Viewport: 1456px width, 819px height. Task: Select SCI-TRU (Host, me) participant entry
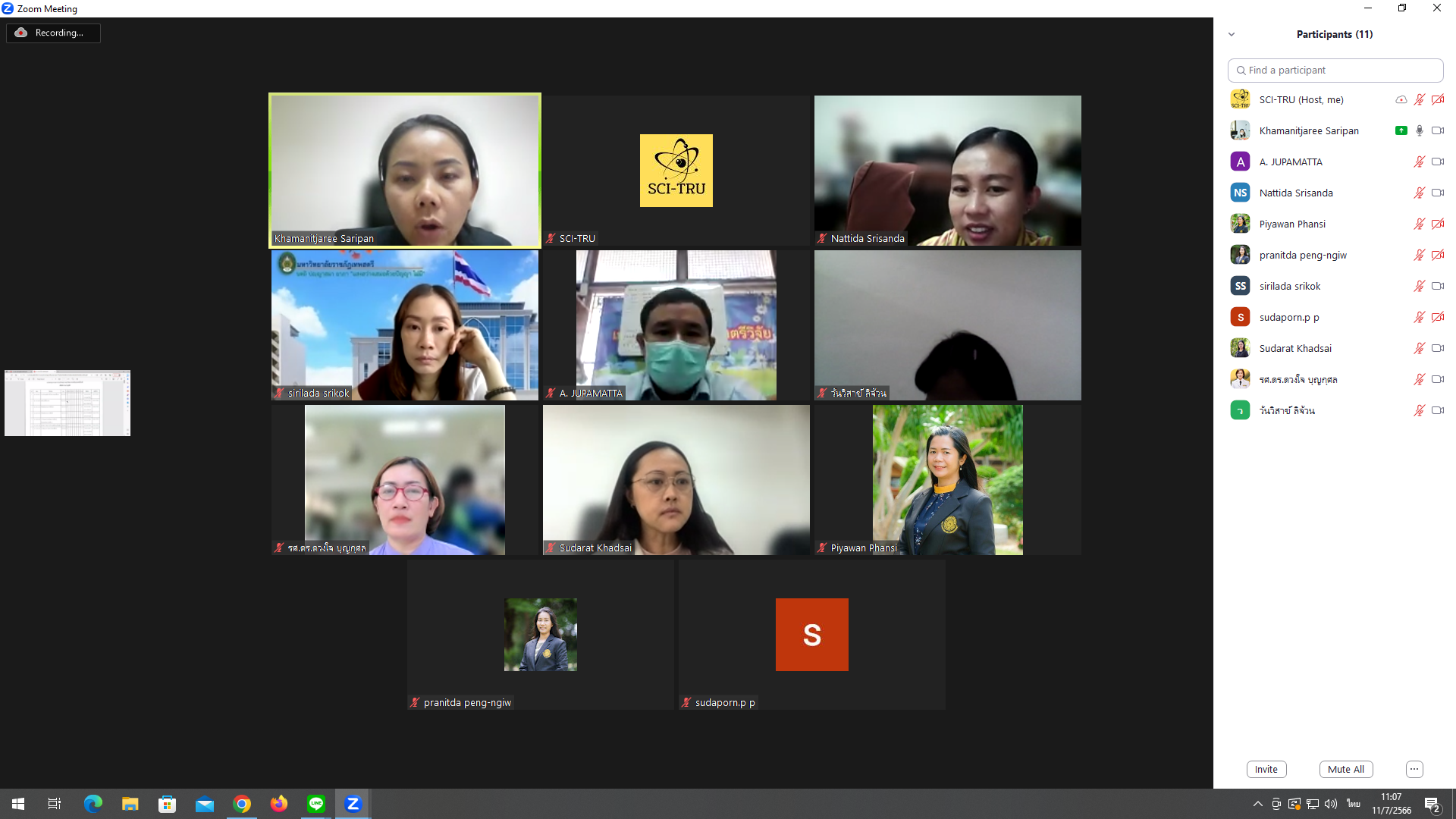point(1301,99)
